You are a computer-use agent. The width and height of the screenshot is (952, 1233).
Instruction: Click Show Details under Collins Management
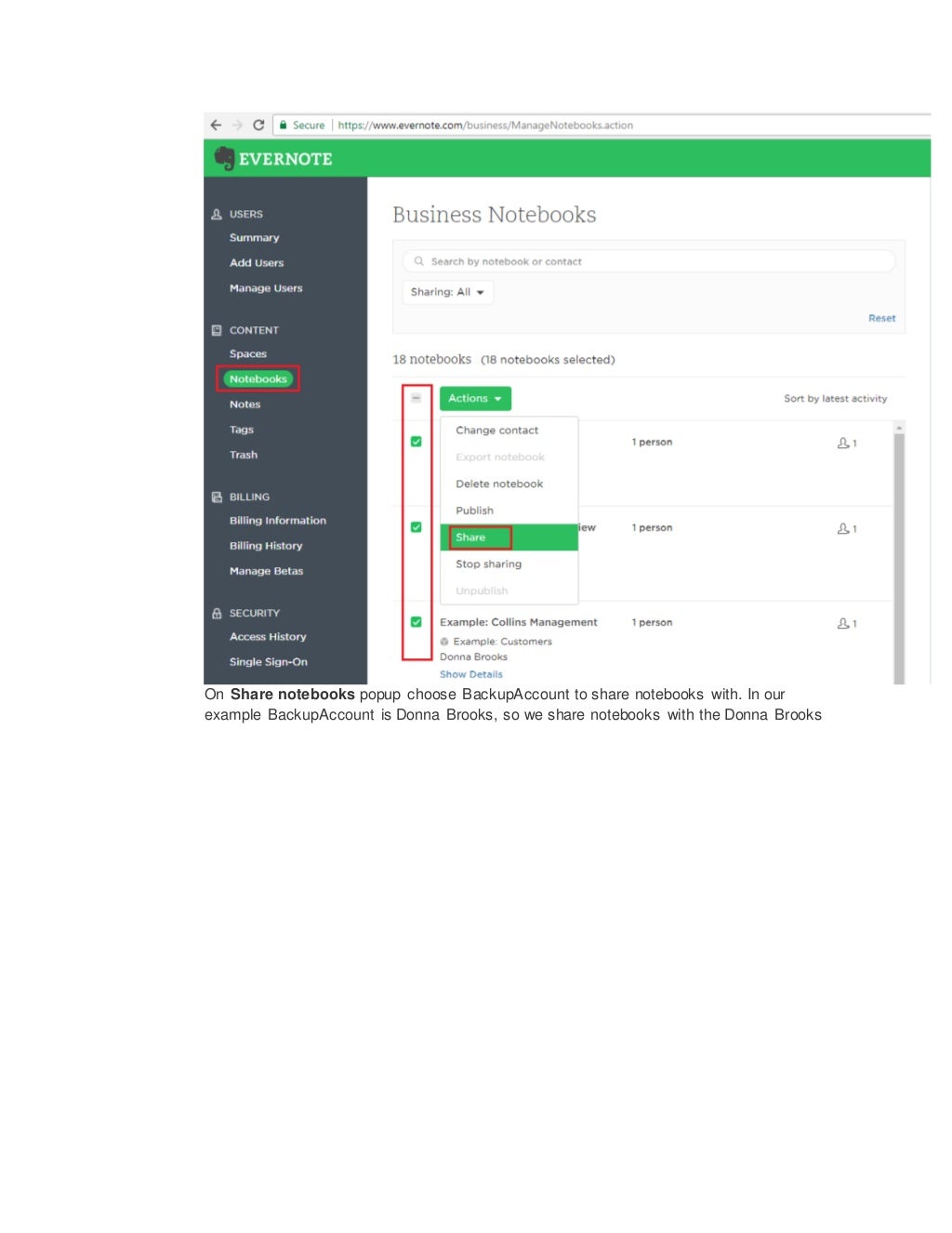click(471, 674)
